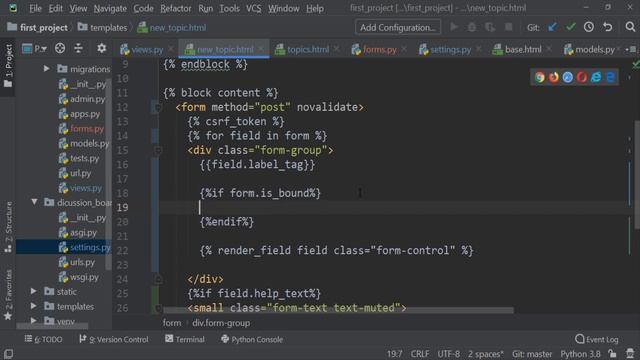Preview page in Edge browser icon

tap(610, 77)
